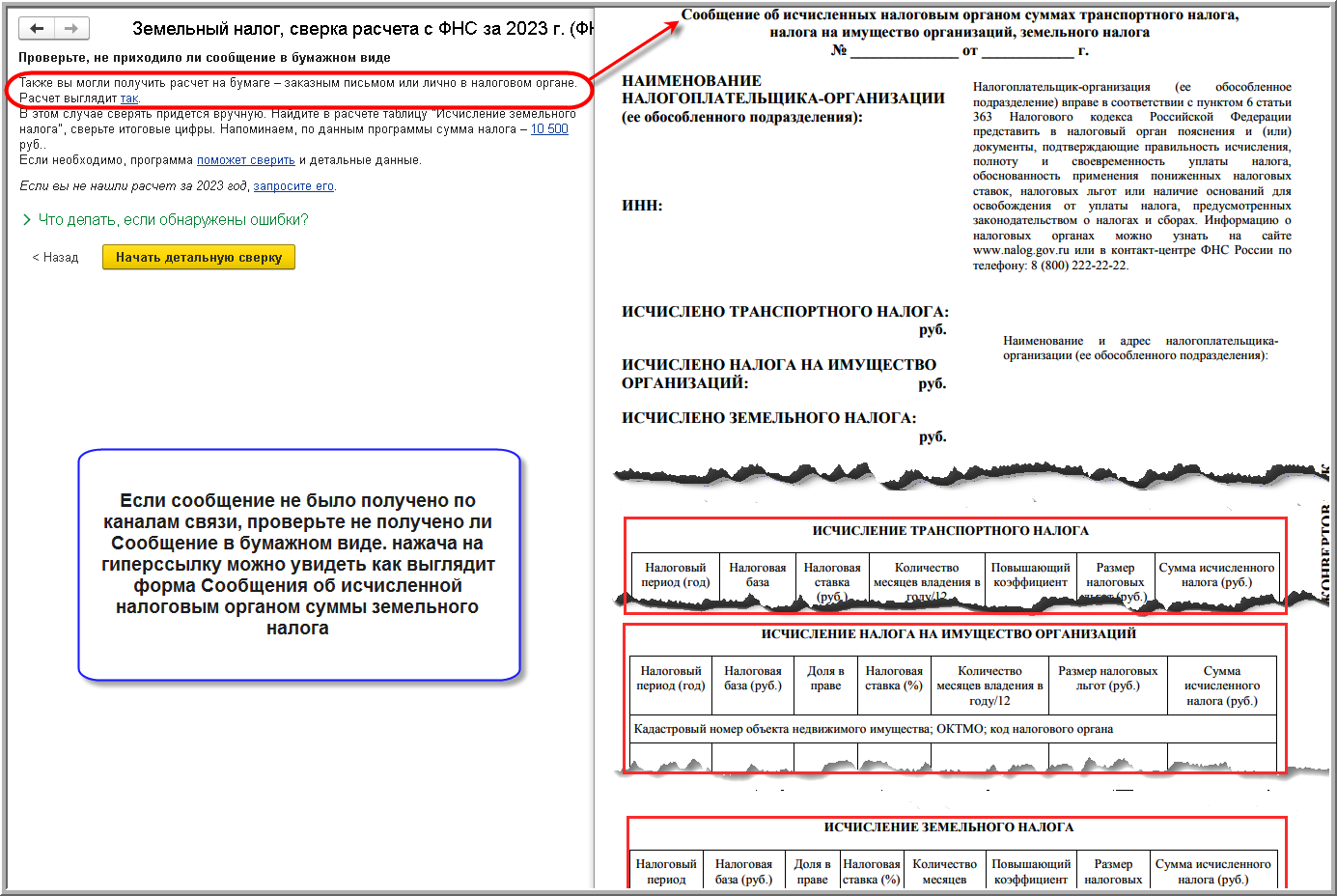Viewport: 1337px width, 896px height.
Task: Select 'ИНН:' label in the document
Action: tap(642, 206)
